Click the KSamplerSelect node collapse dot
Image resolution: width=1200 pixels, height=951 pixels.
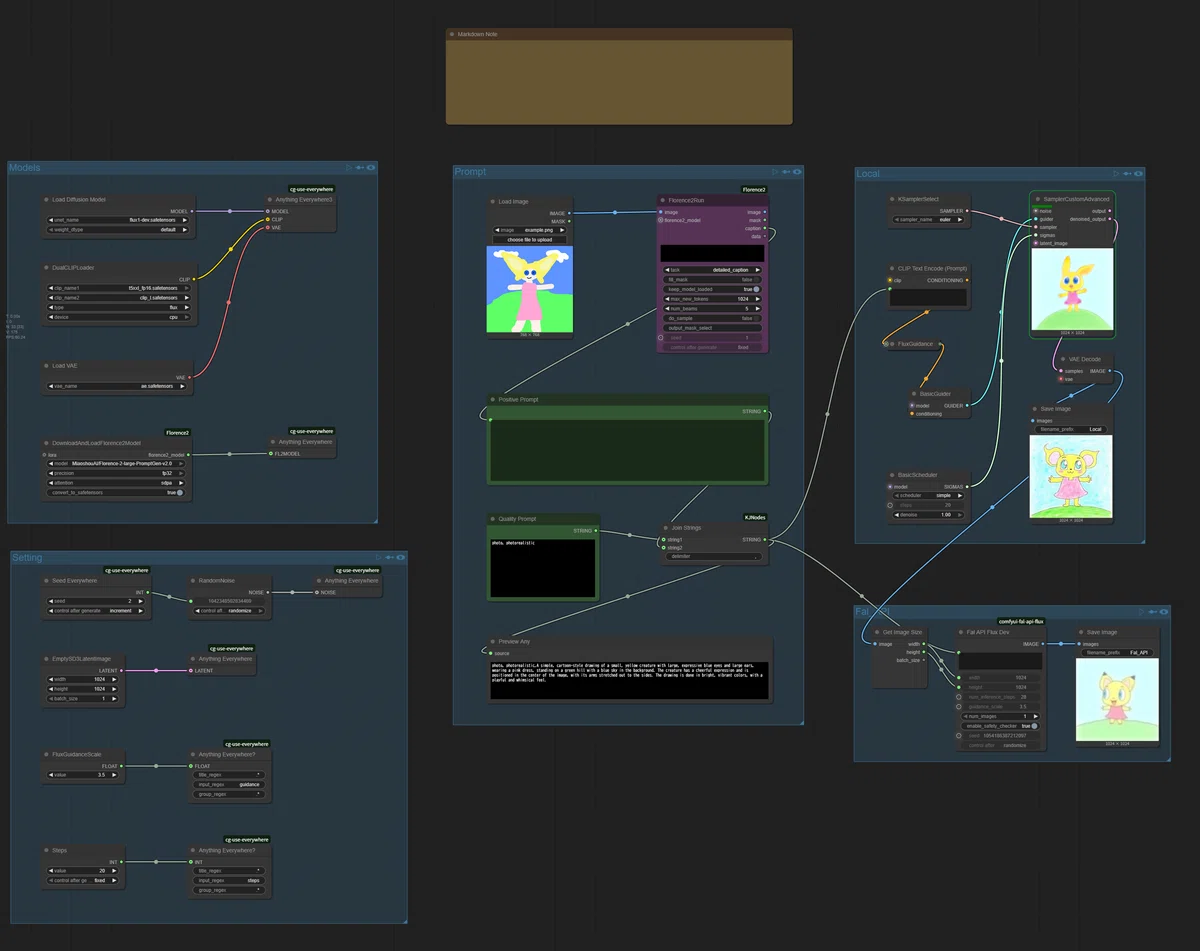[892, 198]
